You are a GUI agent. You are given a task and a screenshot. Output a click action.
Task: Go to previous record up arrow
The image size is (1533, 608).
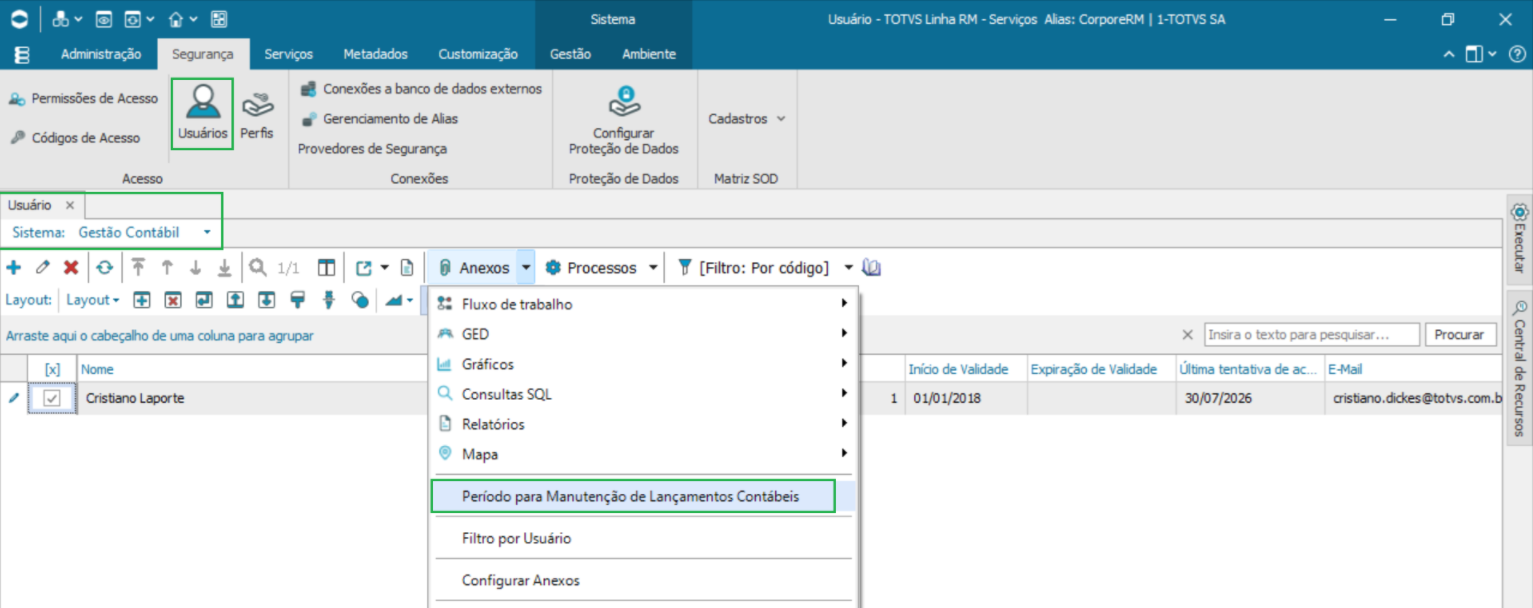pyautogui.click(x=167, y=268)
